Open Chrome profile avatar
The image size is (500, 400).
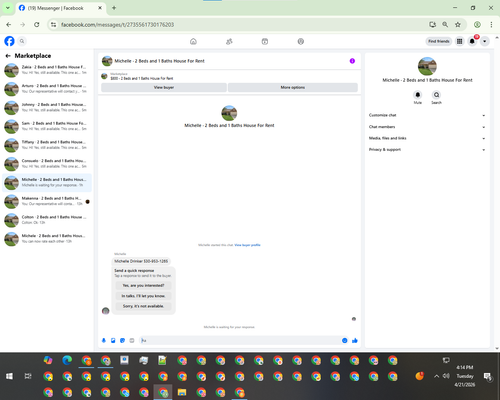(477, 24)
